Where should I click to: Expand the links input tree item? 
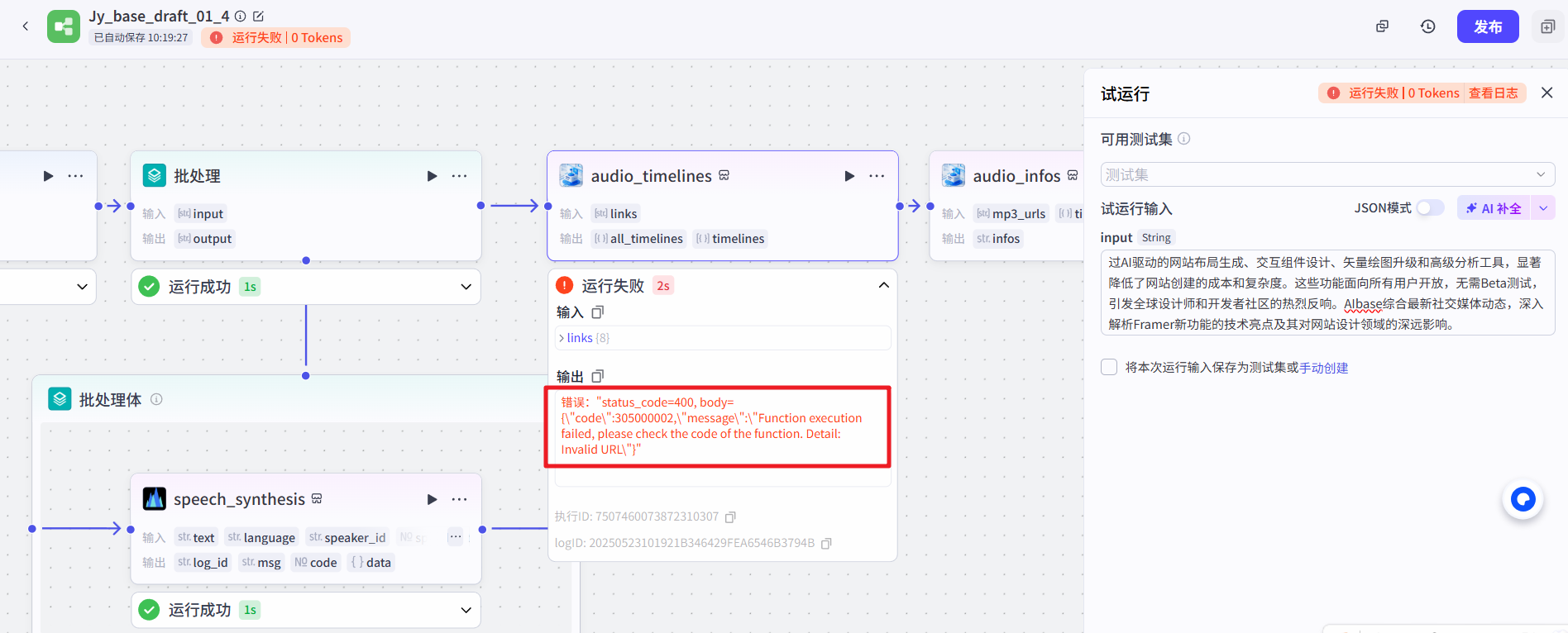562,338
